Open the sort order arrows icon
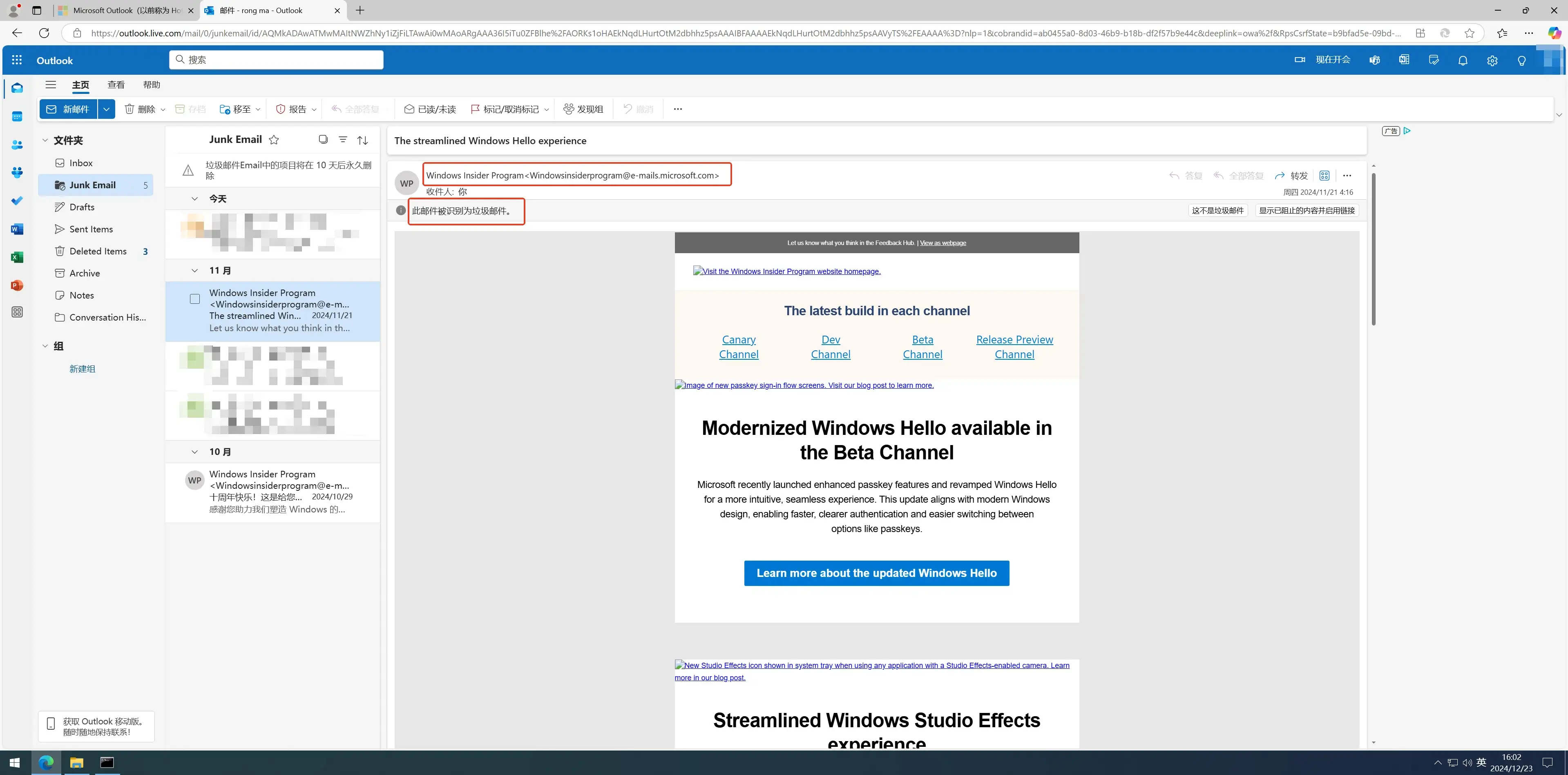Image resolution: width=1568 pixels, height=775 pixels. [x=362, y=140]
